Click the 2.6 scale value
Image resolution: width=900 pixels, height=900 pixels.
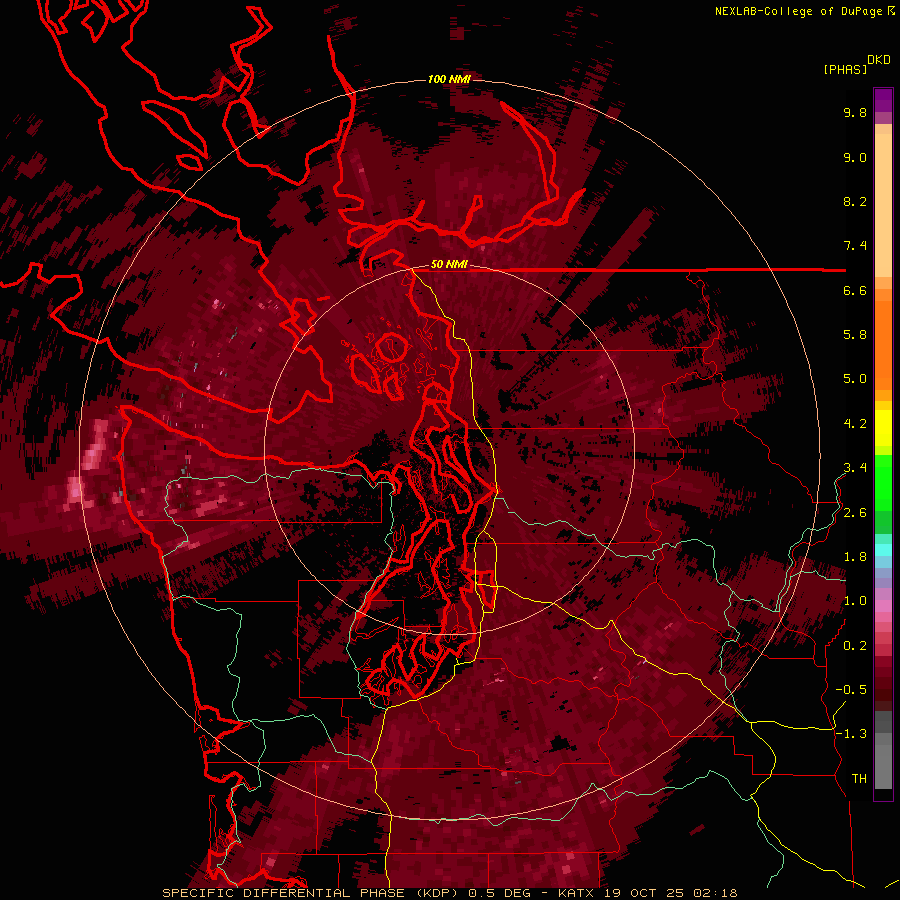click(855, 513)
